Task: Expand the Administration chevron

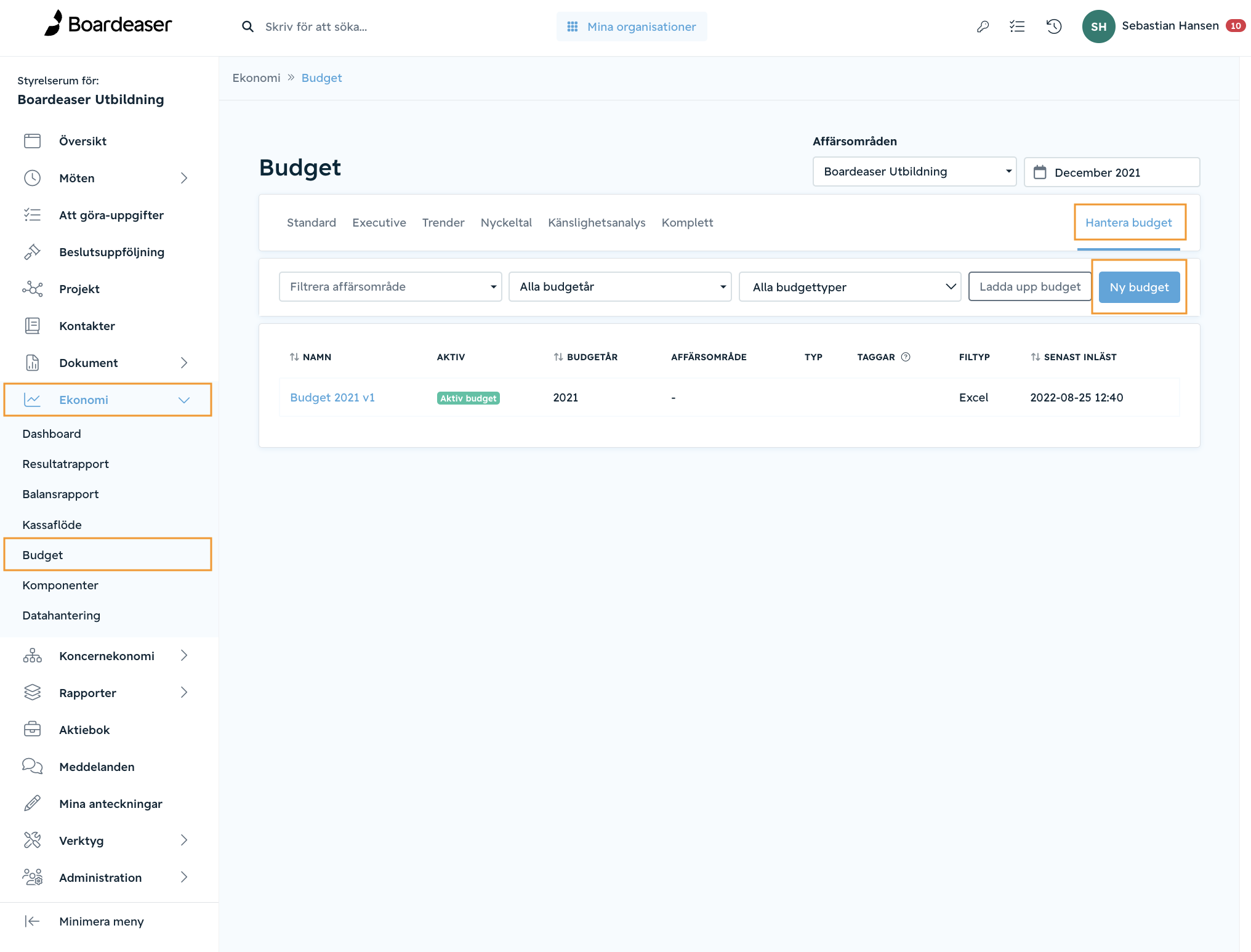Action: pyautogui.click(x=183, y=877)
